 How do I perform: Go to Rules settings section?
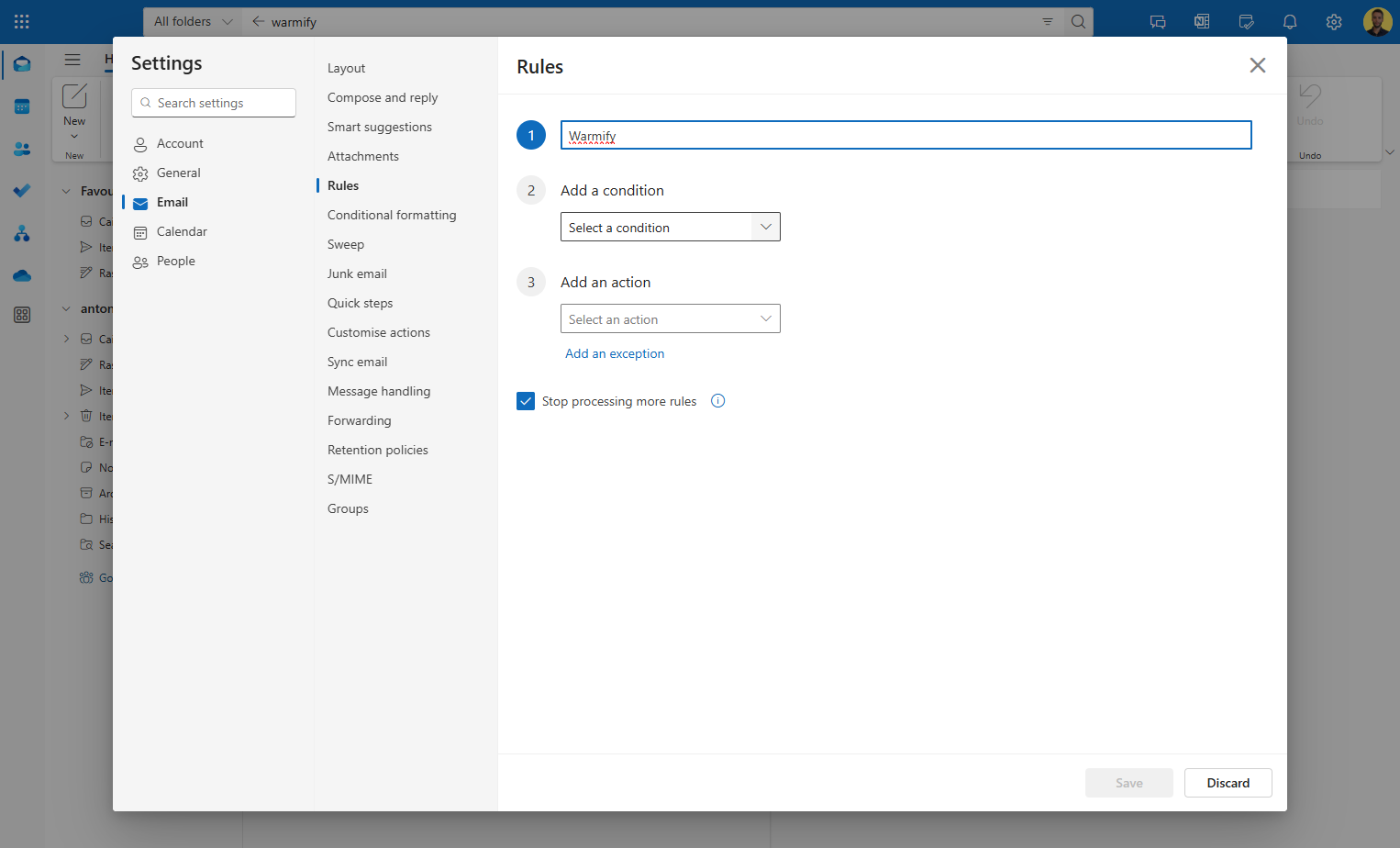click(343, 185)
